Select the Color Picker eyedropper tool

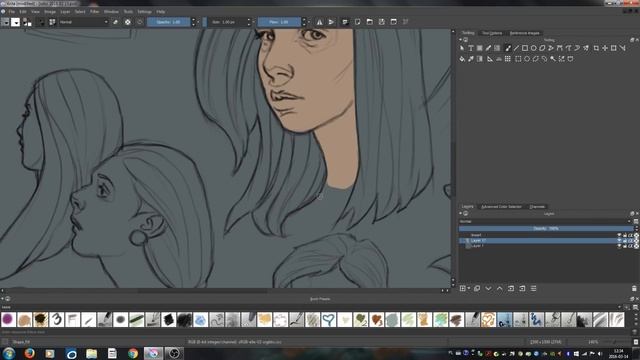471,59
